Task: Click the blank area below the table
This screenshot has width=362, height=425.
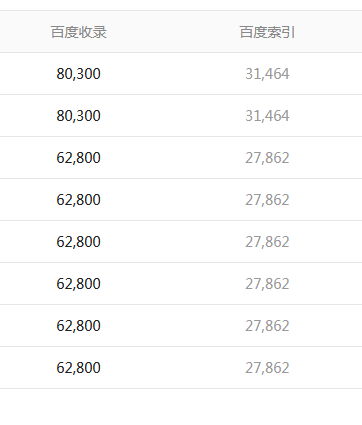Action: pyautogui.click(x=181, y=407)
